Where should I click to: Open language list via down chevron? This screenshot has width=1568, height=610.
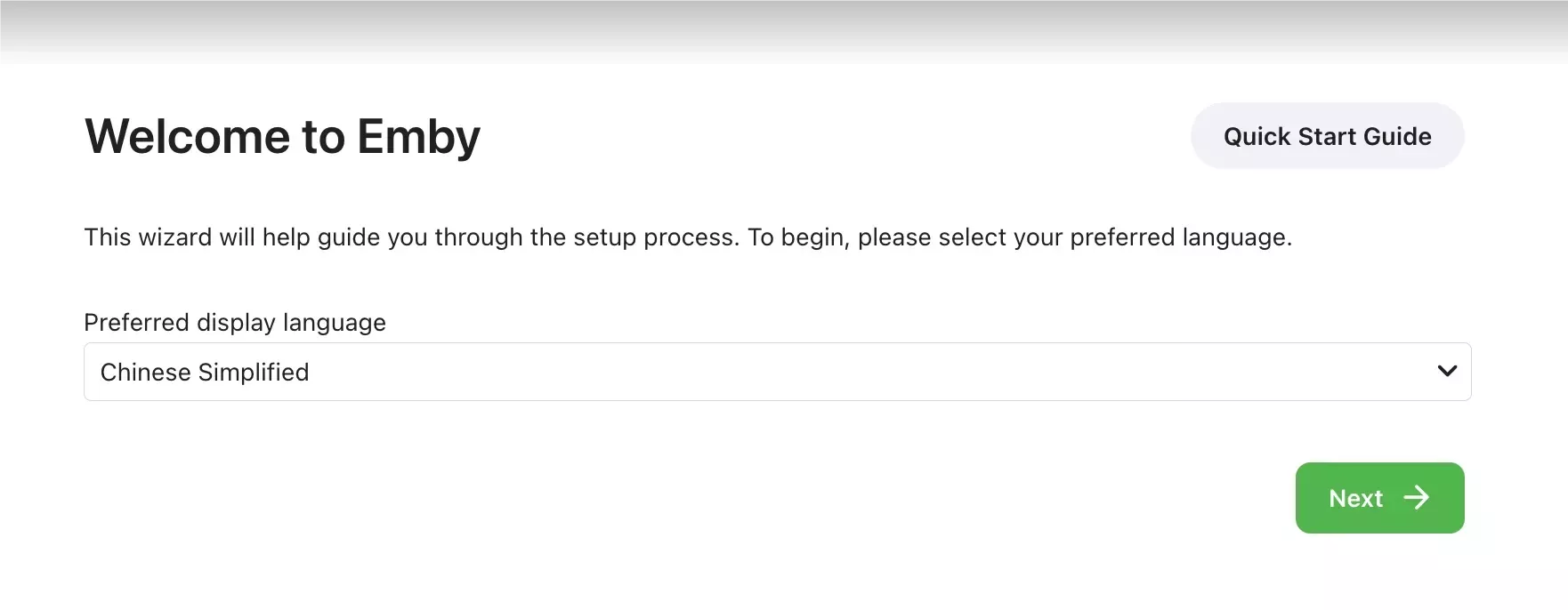(x=1447, y=371)
